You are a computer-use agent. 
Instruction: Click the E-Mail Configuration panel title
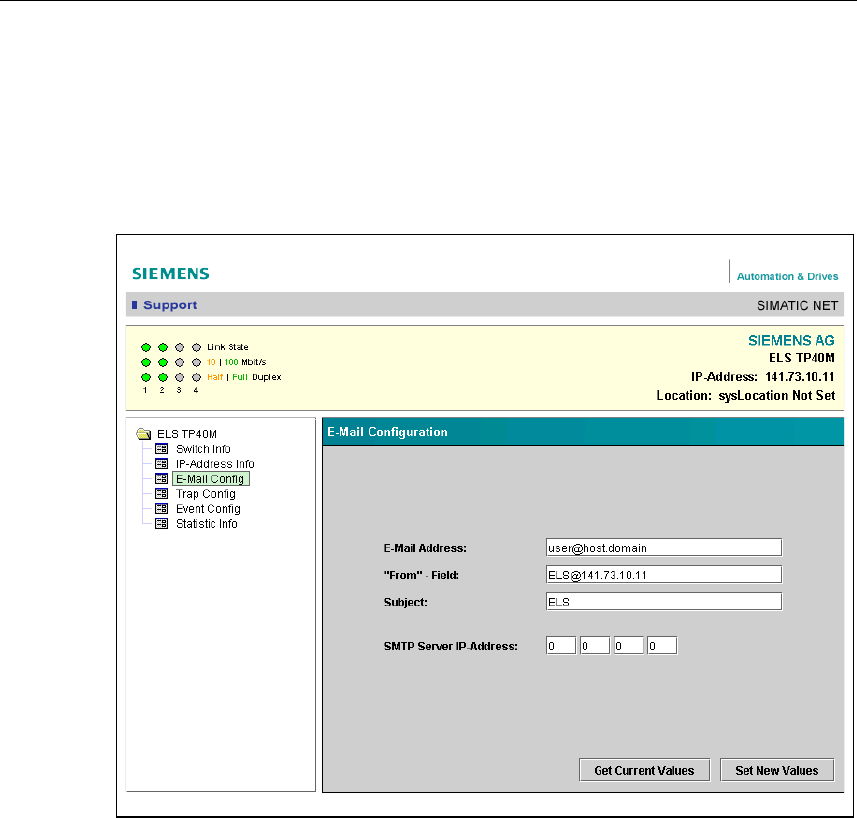coord(388,432)
